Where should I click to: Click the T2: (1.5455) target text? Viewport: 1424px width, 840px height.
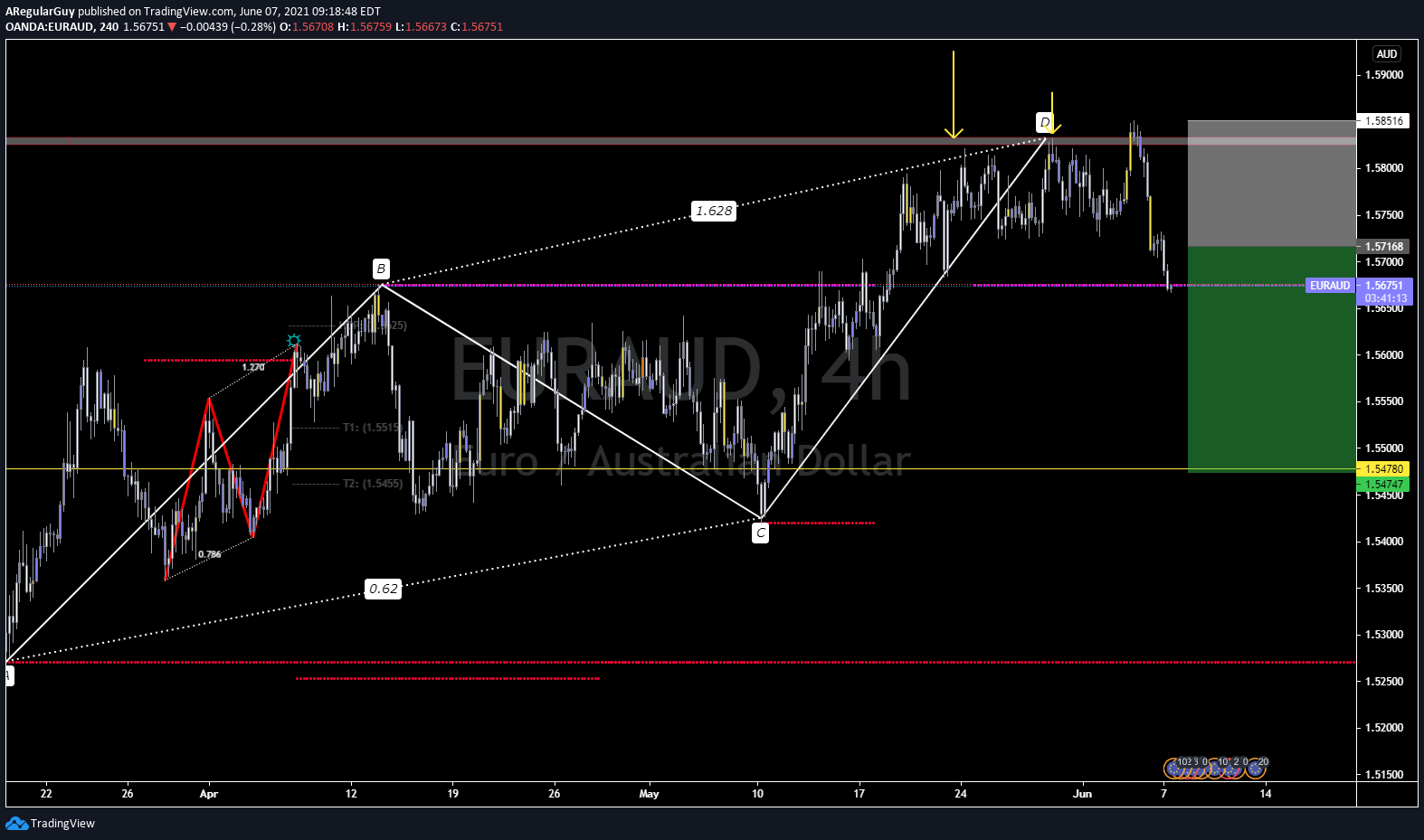tap(373, 484)
